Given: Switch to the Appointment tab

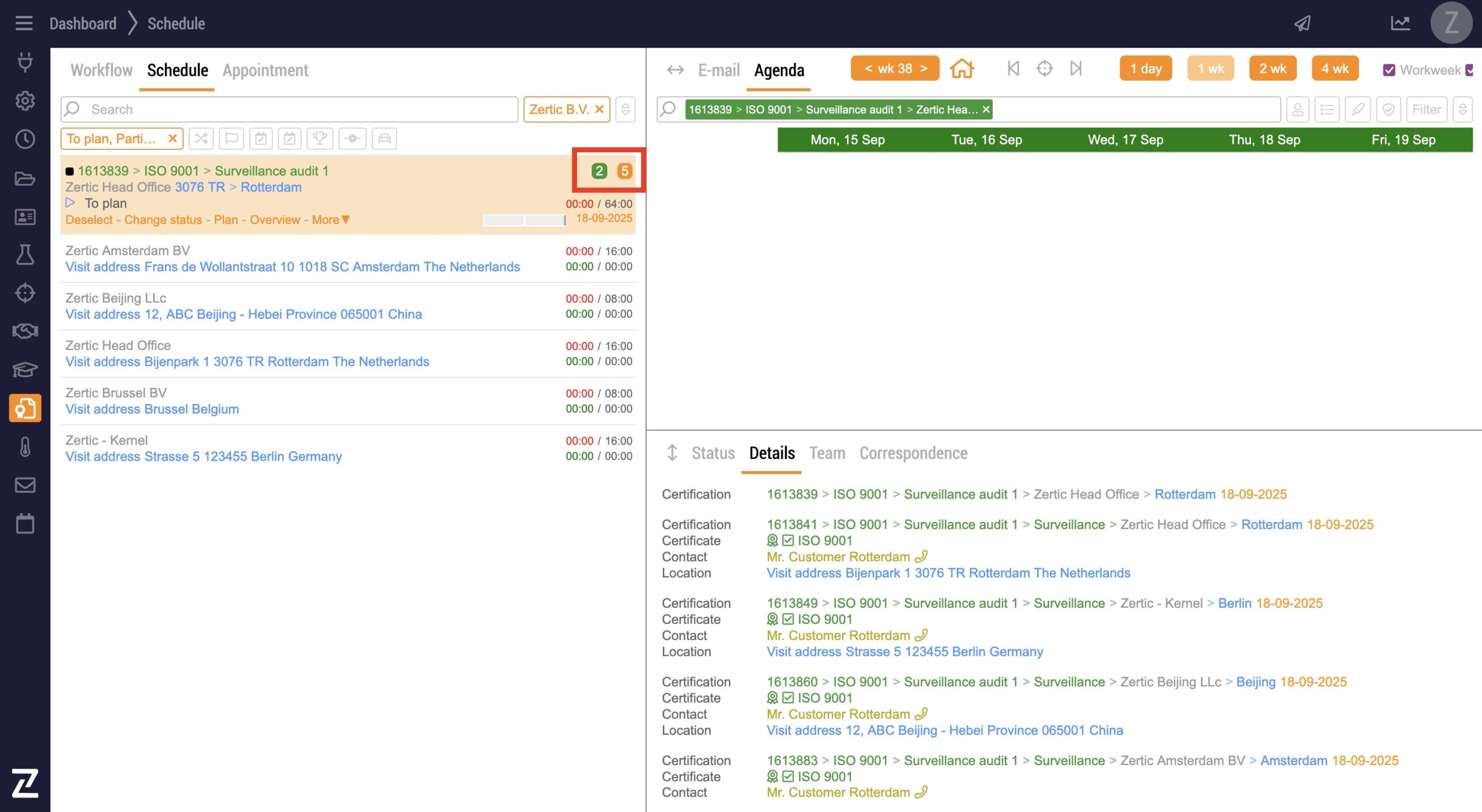Looking at the screenshot, I should [x=265, y=70].
